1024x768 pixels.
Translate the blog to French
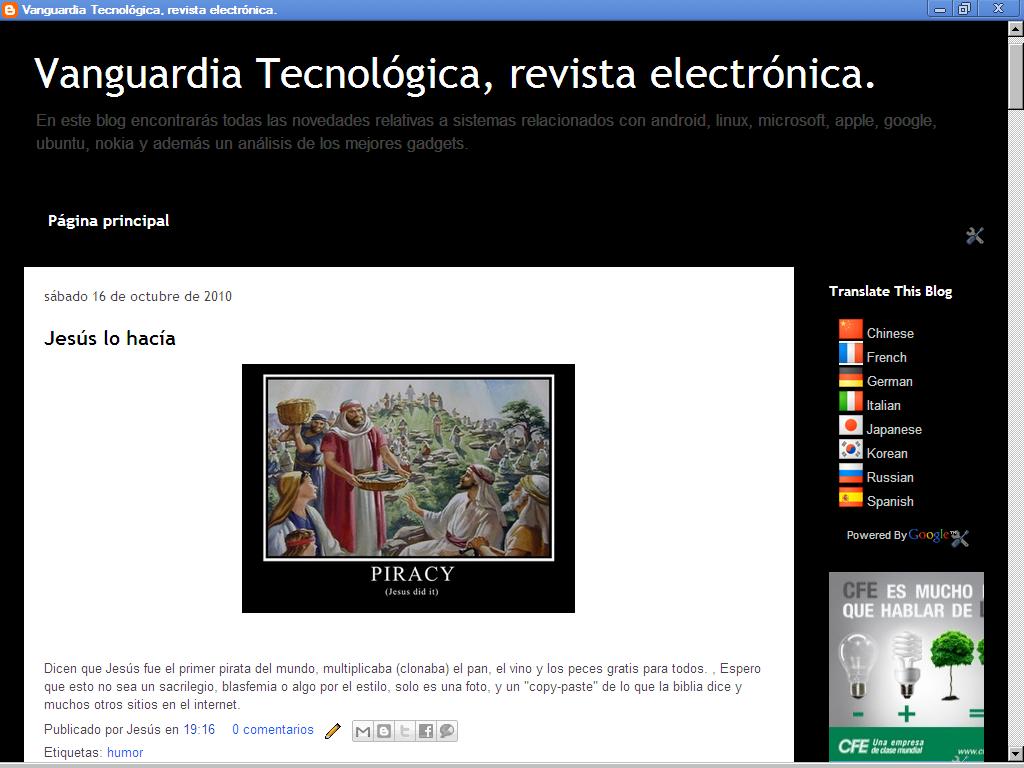(886, 357)
